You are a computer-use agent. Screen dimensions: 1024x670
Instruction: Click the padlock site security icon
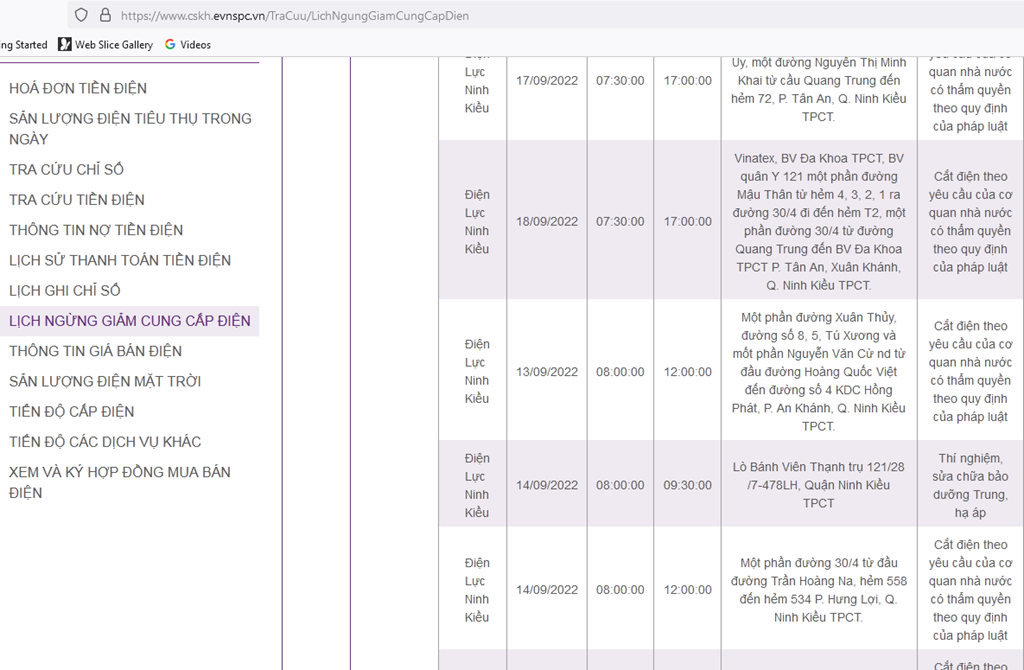pos(104,15)
